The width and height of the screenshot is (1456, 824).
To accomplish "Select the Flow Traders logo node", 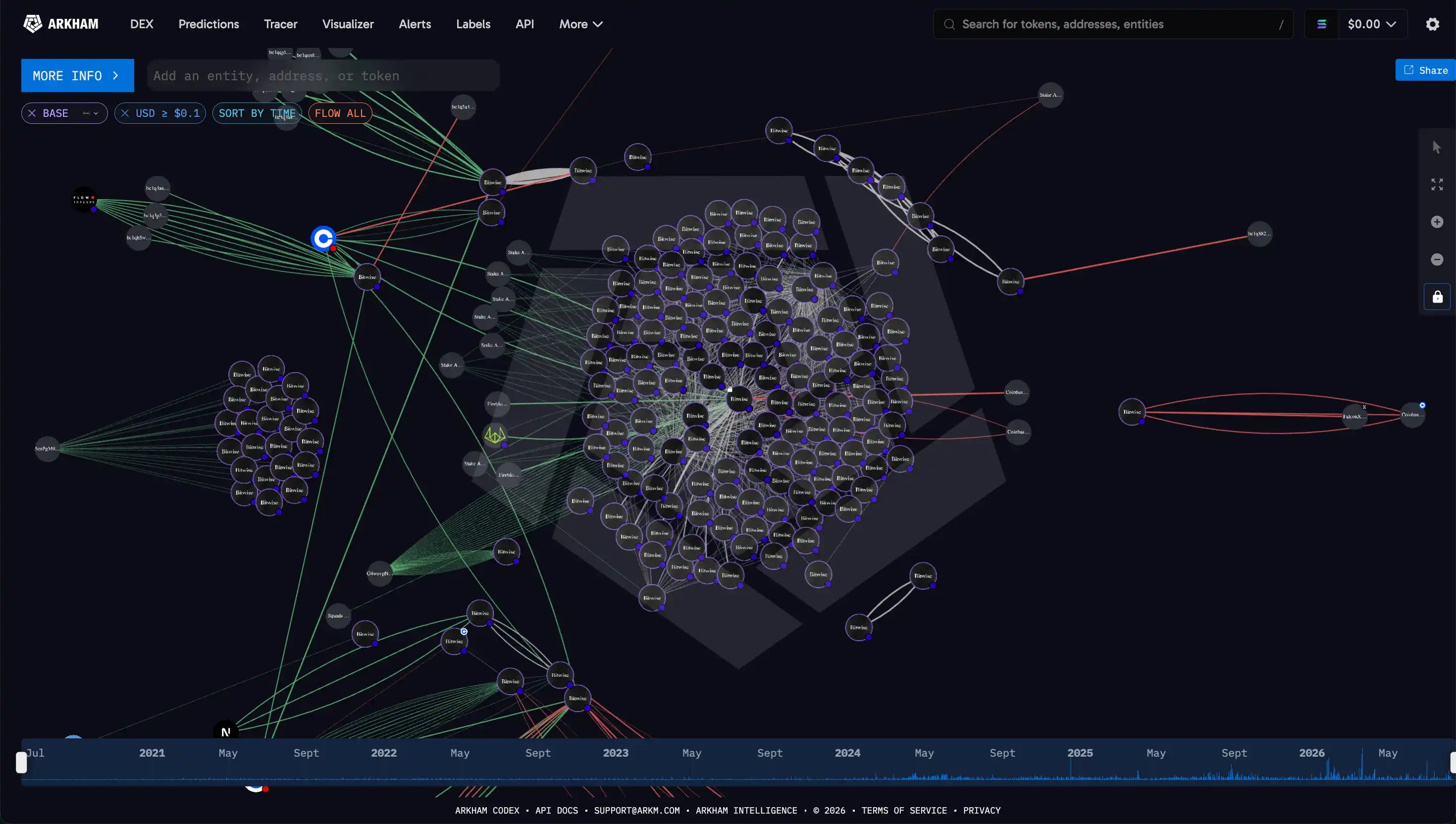I will click(84, 200).
